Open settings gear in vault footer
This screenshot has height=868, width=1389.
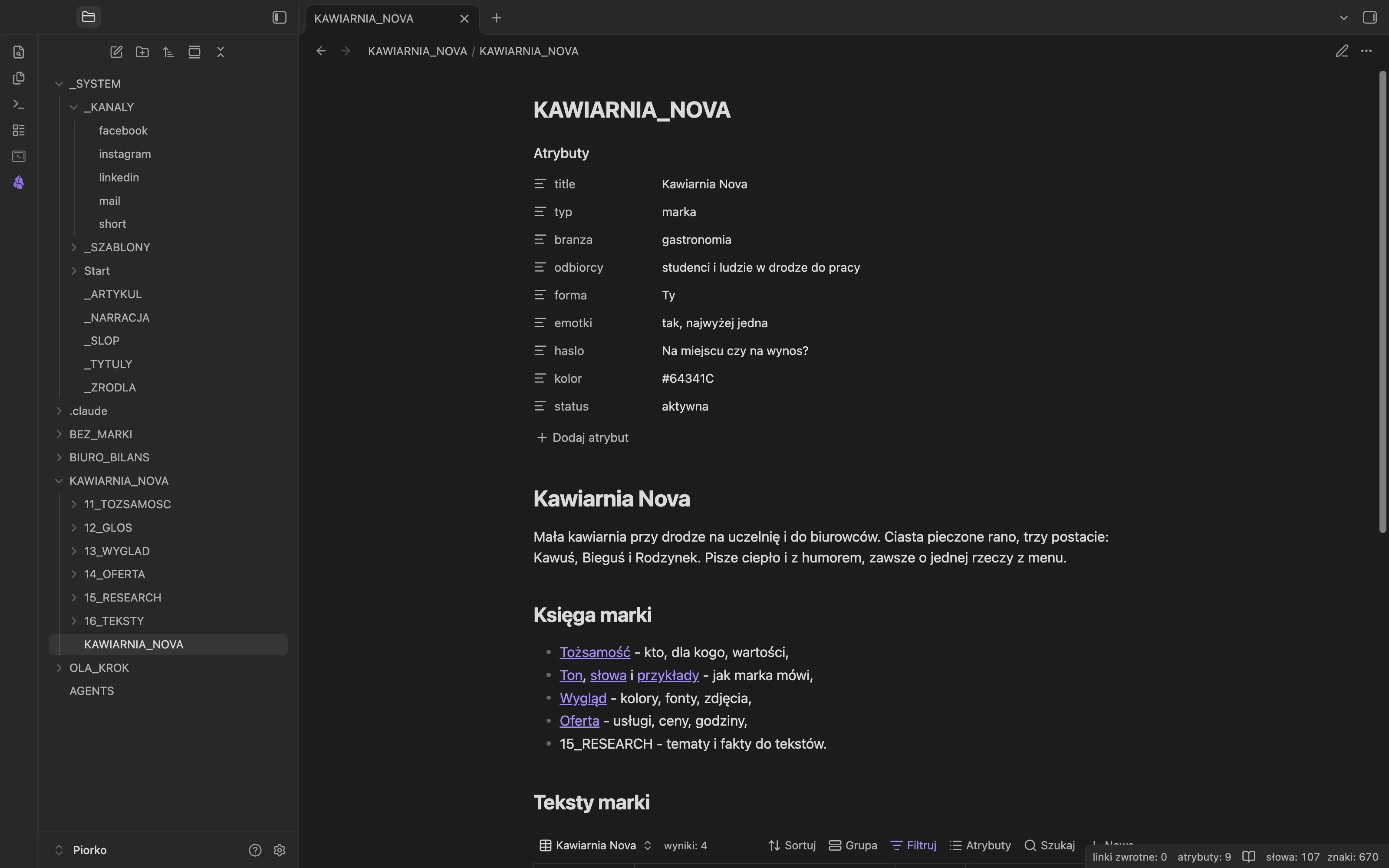click(x=280, y=850)
